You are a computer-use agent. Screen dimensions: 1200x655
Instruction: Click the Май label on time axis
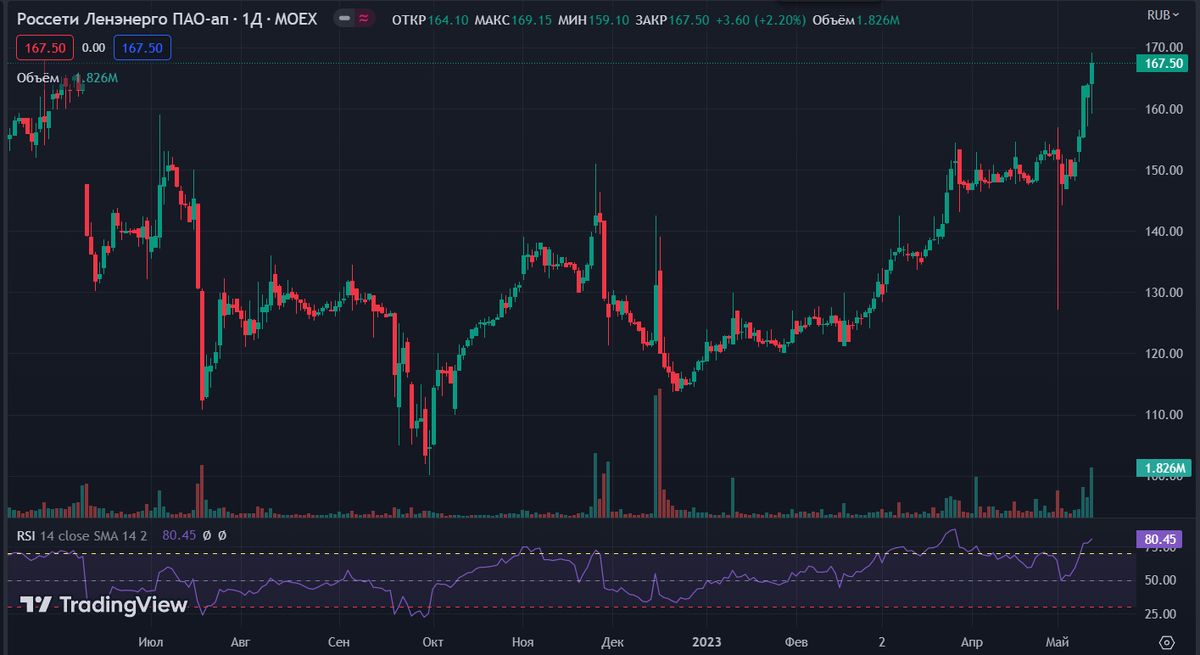[x=1057, y=640]
